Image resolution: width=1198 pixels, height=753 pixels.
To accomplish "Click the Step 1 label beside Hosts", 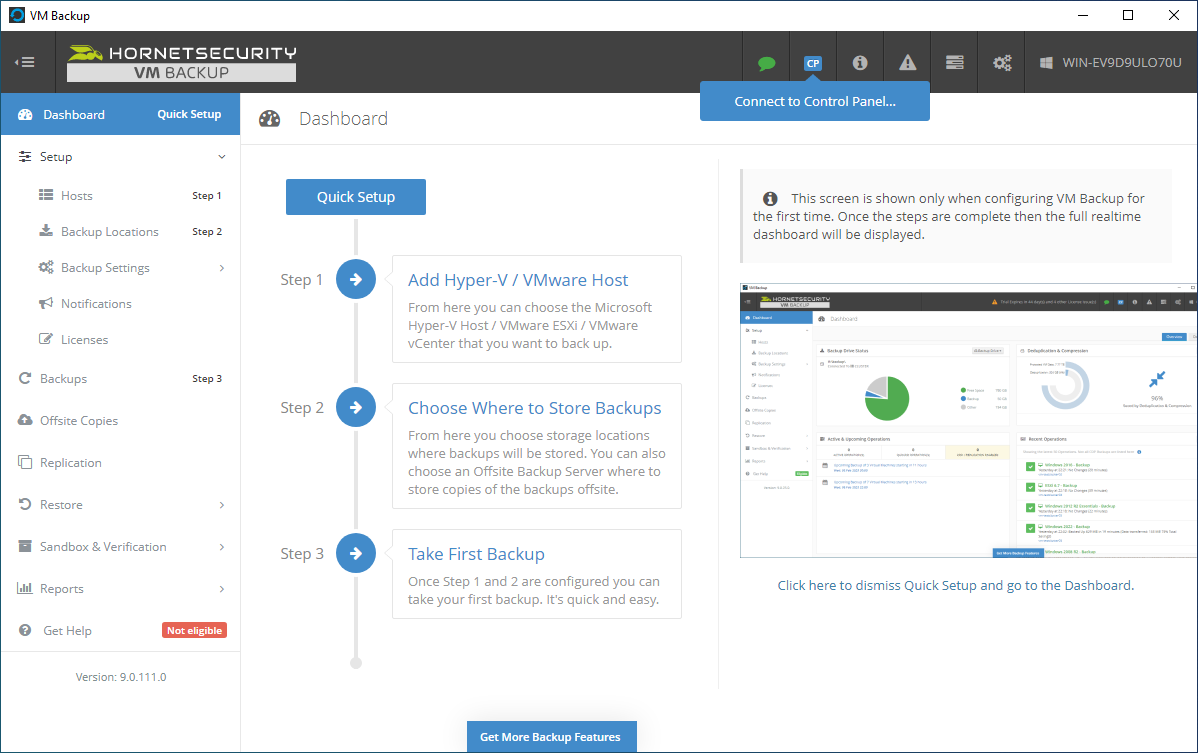I will click(207, 196).
